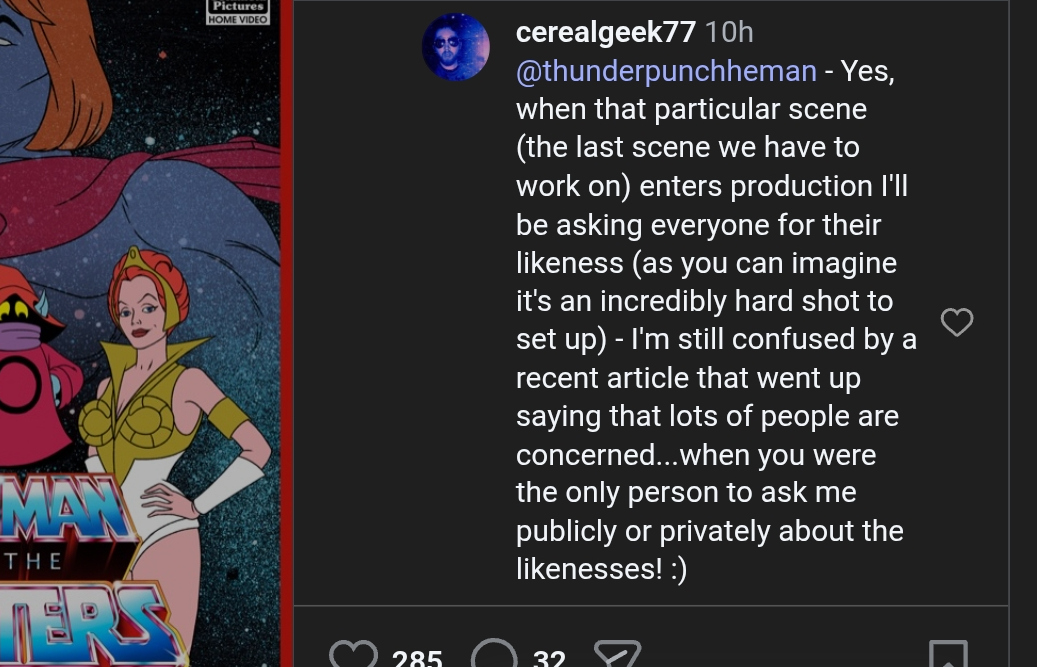The height and width of the screenshot is (667, 1037).
Task: Like the post using the bottom heart icon
Action: (x=353, y=654)
